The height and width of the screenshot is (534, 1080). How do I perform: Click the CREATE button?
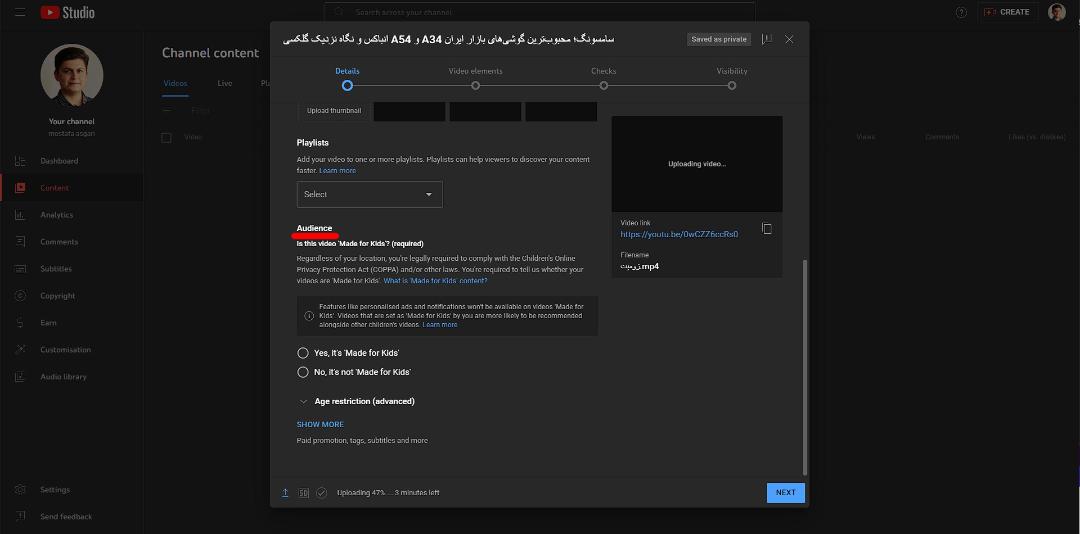(x=1006, y=12)
